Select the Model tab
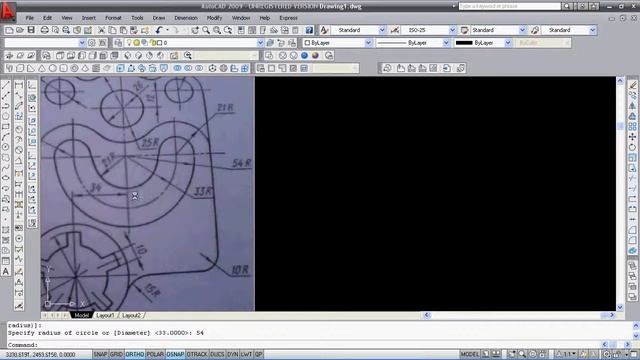The height and width of the screenshot is (360, 640). point(81,316)
